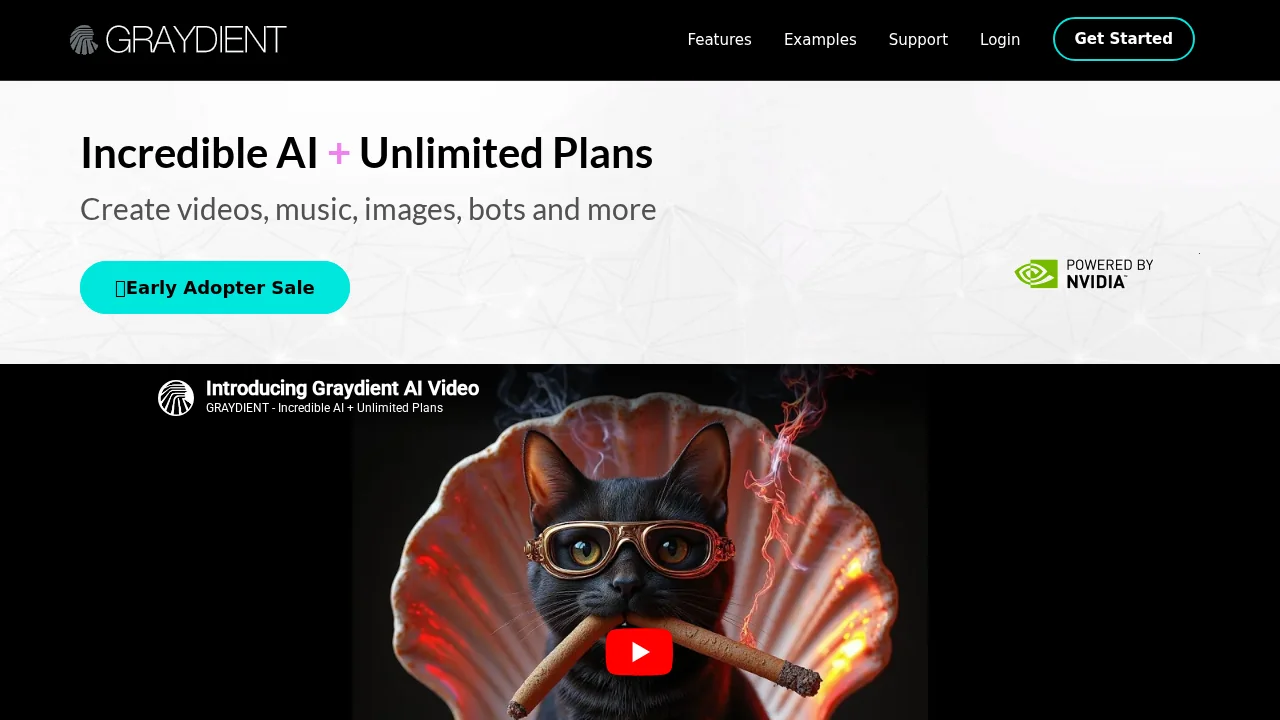Open the Examples menu item
1280x720 pixels.
point(820,40)
